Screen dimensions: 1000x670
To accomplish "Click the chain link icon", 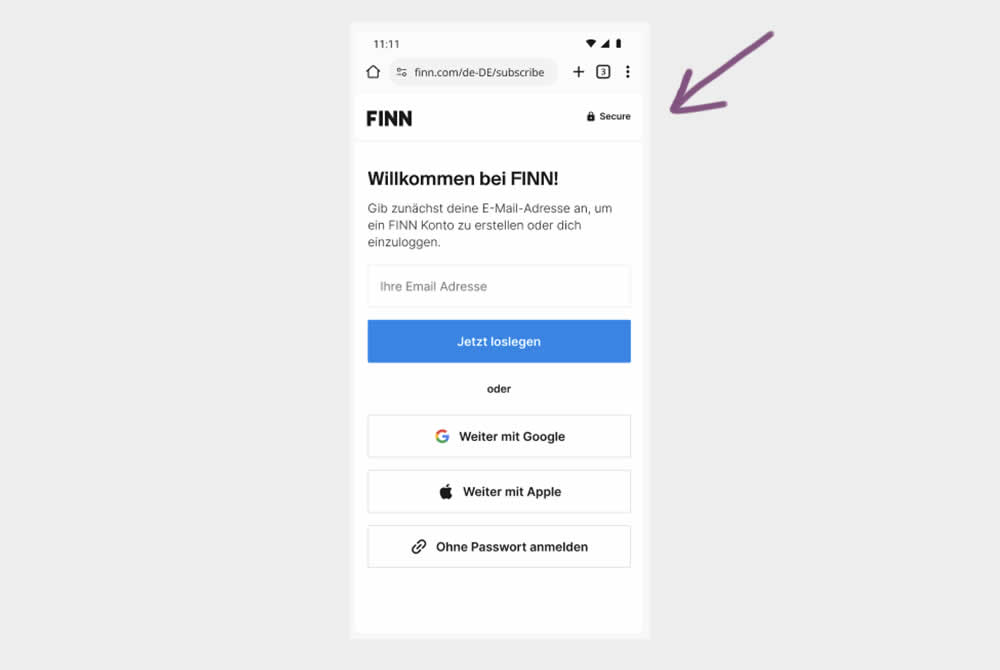I will click(x=418, y=546).
